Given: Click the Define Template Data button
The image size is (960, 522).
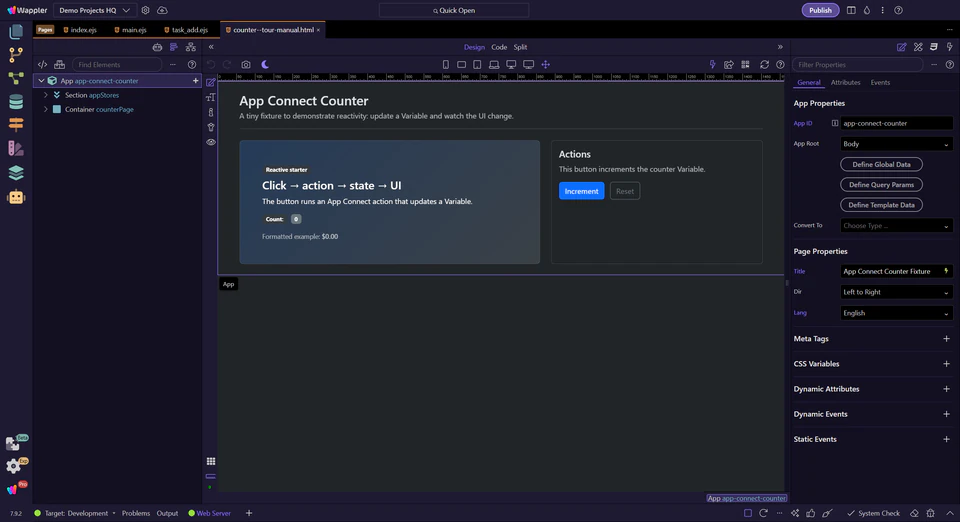Looking at the screenshot, I should pos(881,205).
